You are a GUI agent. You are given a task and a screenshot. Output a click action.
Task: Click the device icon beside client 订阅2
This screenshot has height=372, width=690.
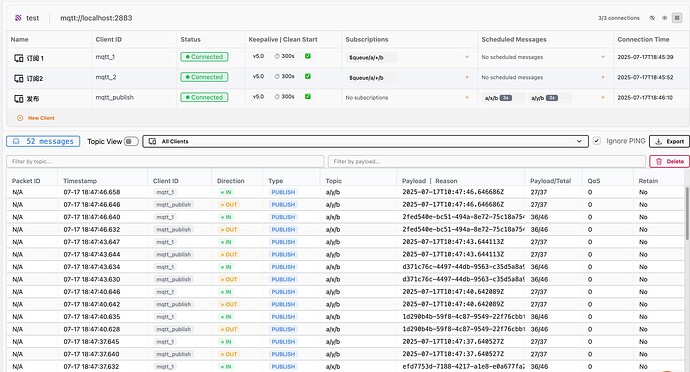(18, 78)
